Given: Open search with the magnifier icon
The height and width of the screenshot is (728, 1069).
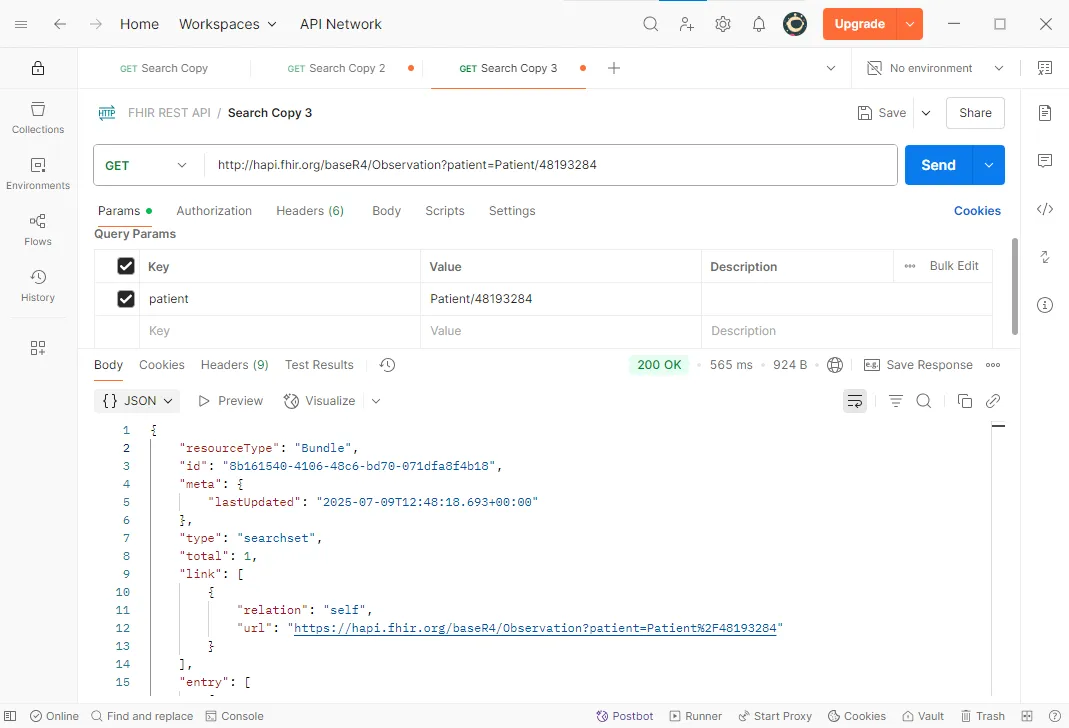Looking at the screenshot, I should tap(650, 24).
